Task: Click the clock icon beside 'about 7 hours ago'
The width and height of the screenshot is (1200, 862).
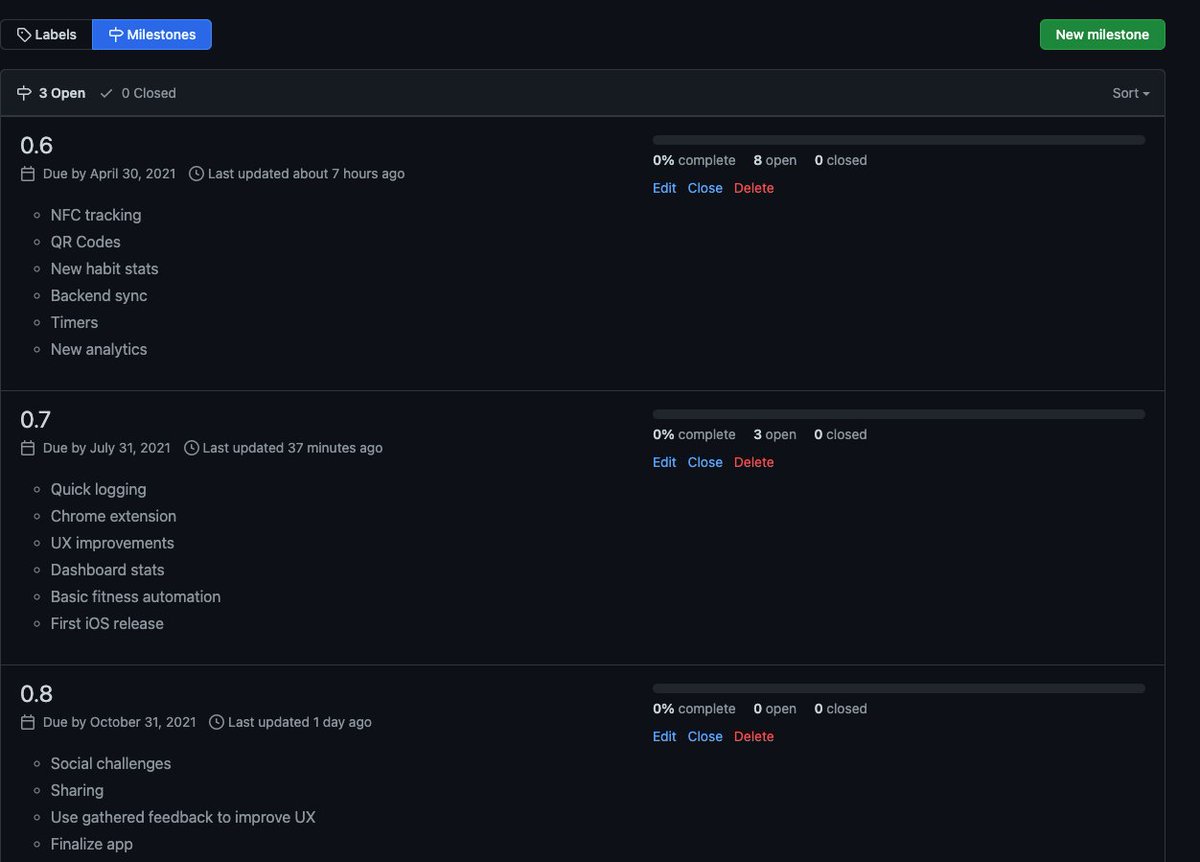Action: click(197, 174)
